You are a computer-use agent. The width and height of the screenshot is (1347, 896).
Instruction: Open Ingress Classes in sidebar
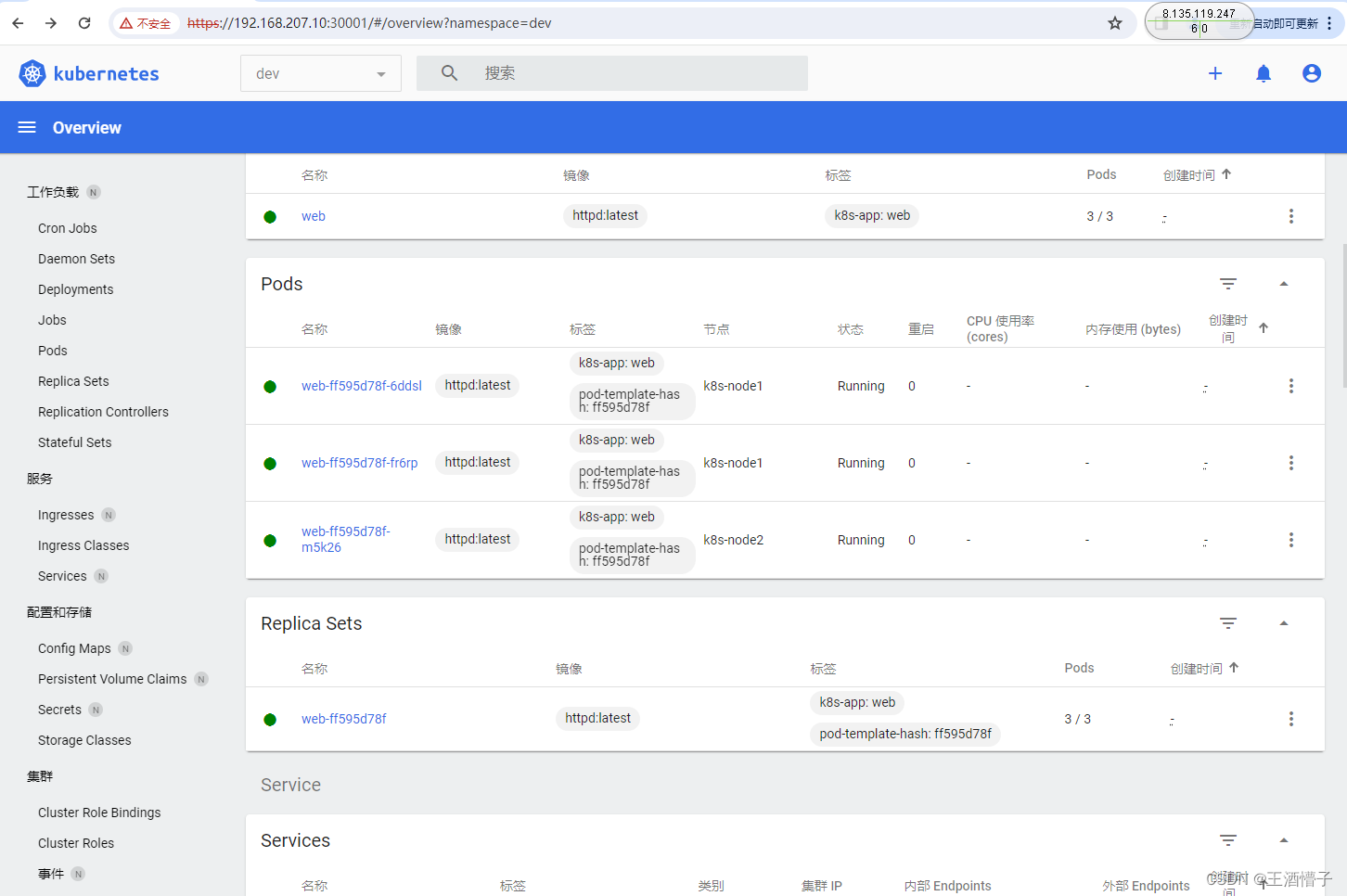83,545
